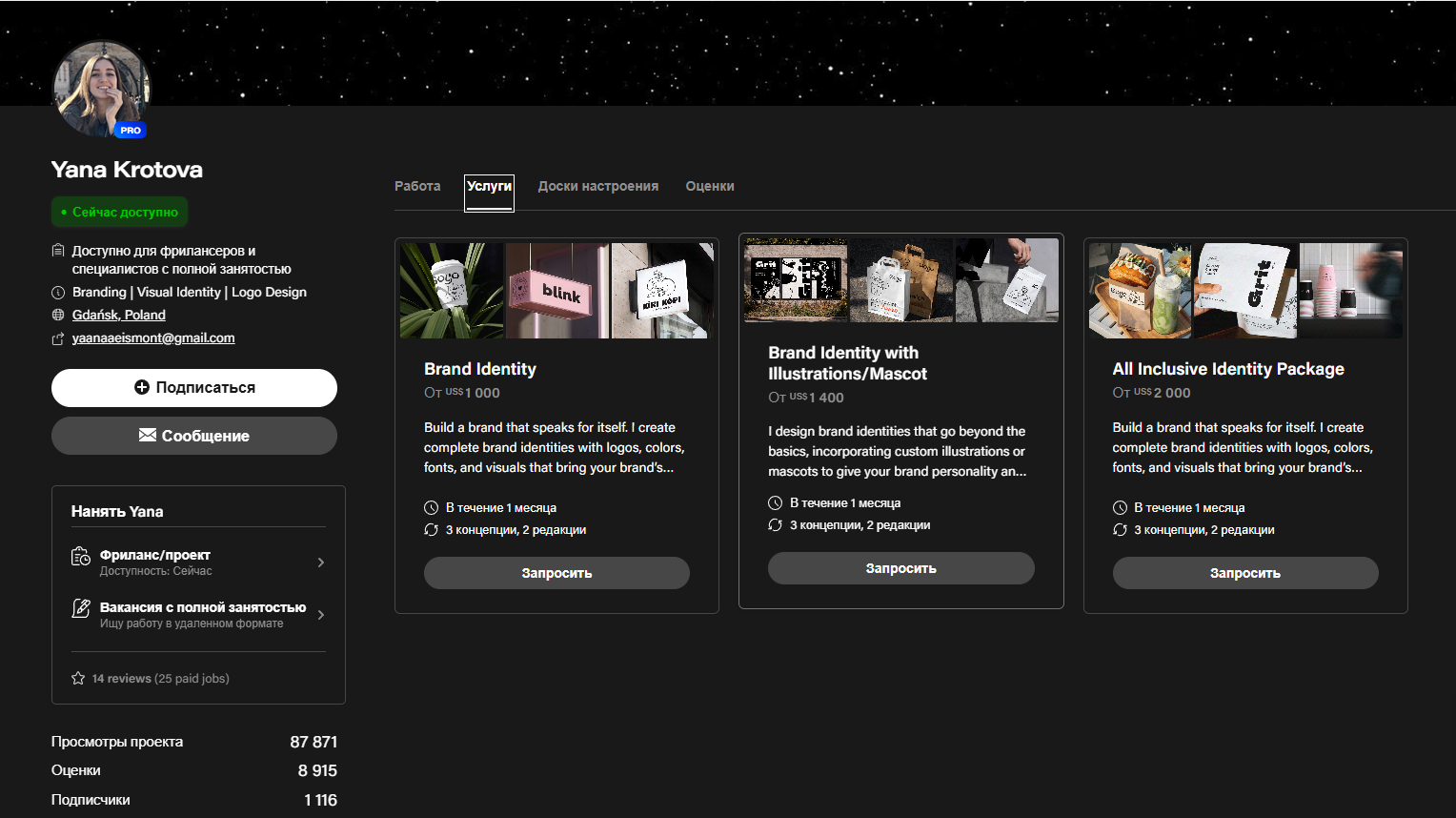1456x818 pixels.
Task: Click the Сейчас доступно availability badge
Action: tap(120, 212)
